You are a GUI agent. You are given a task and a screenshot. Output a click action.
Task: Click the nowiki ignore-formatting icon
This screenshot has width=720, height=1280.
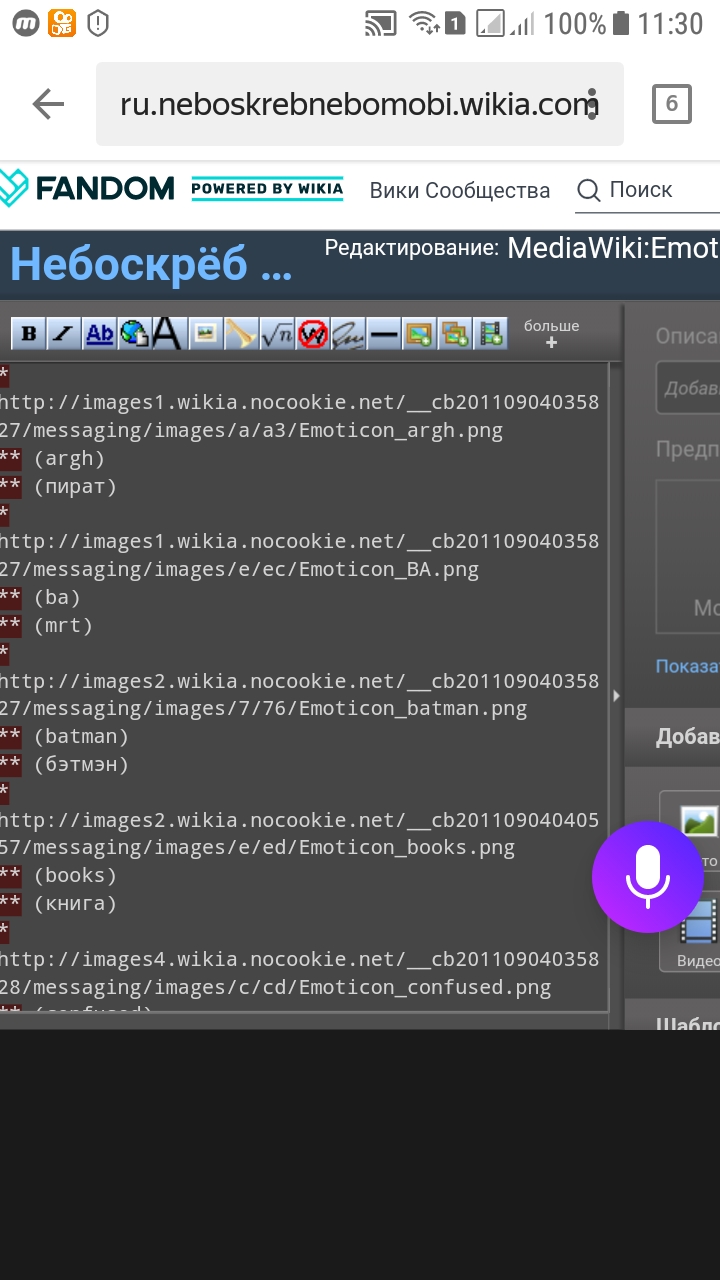coord(312,334)
